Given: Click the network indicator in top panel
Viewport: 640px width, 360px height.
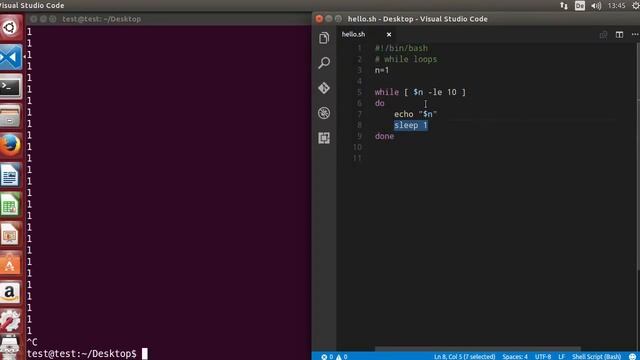Looking at the screenshot, I should point(564,6).
